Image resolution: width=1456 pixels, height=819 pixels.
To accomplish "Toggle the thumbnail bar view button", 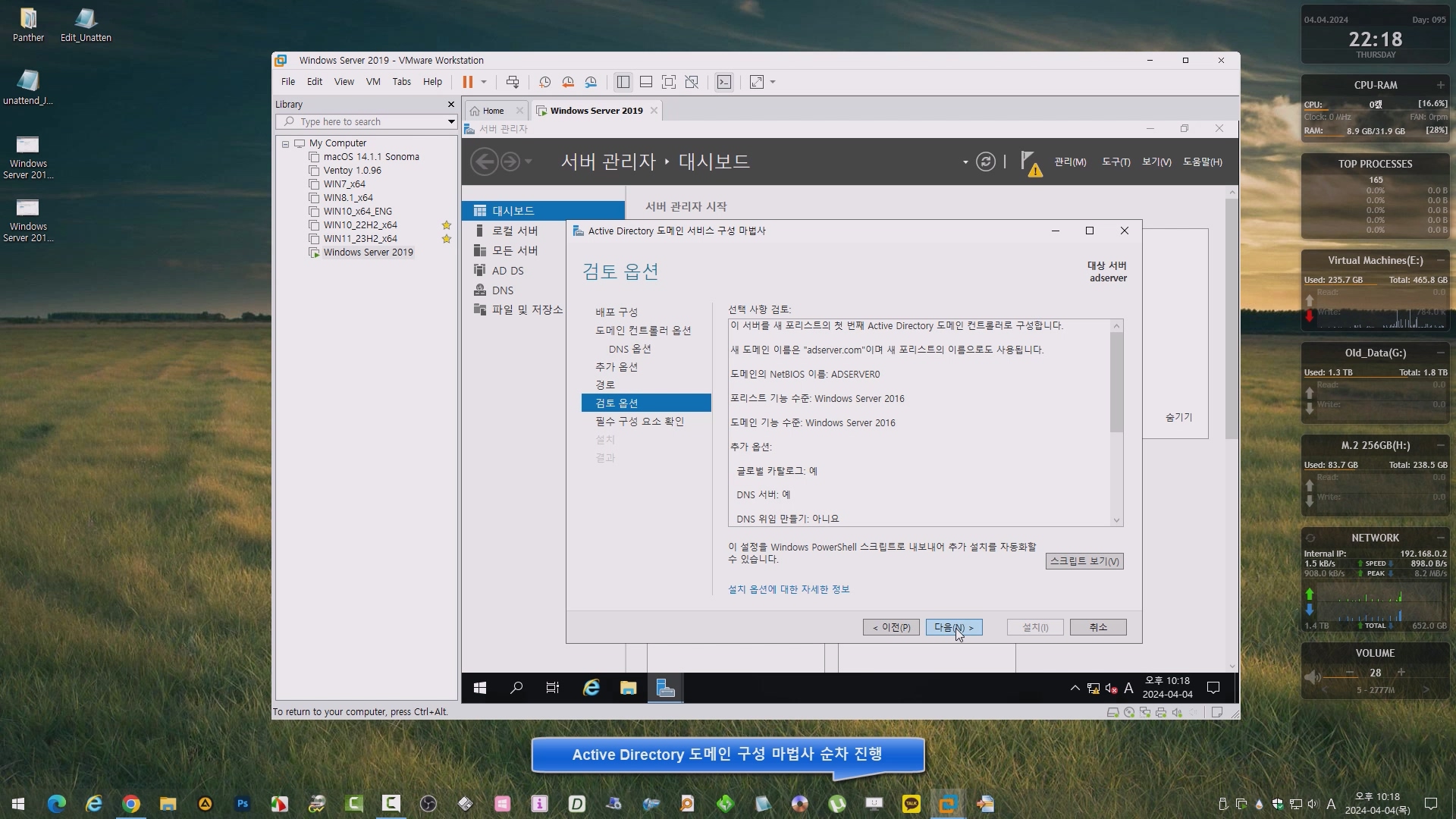I will point(646,82).
